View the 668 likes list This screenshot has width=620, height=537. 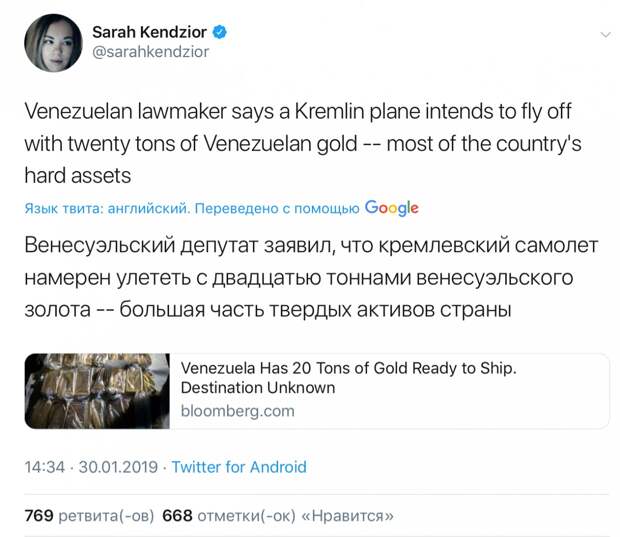click(278, 516)
